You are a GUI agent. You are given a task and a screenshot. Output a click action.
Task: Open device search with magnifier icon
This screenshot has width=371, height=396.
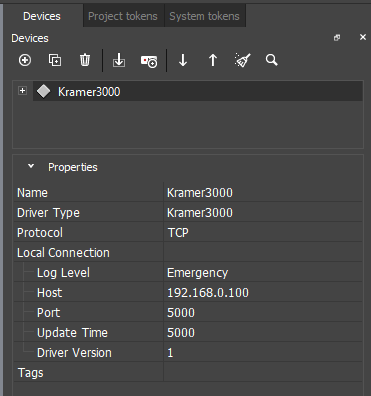click(272, 60)
